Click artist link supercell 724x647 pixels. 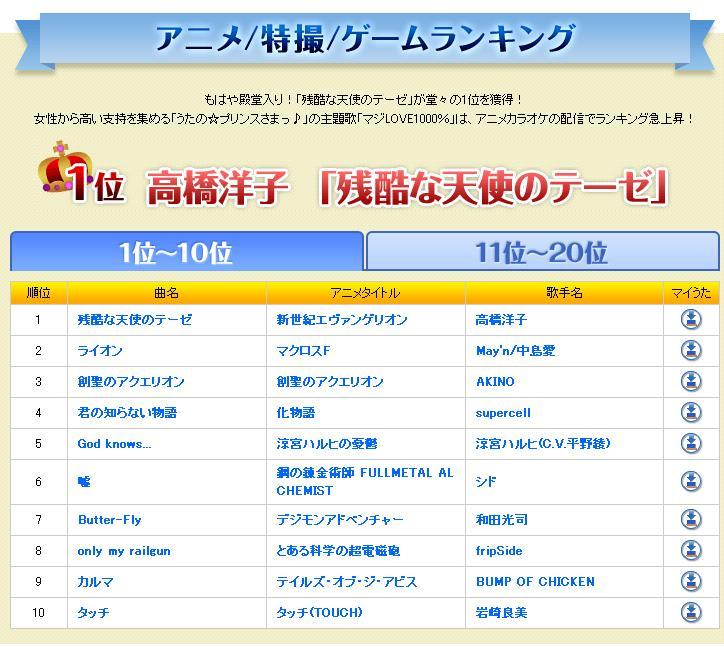(503, 413)
